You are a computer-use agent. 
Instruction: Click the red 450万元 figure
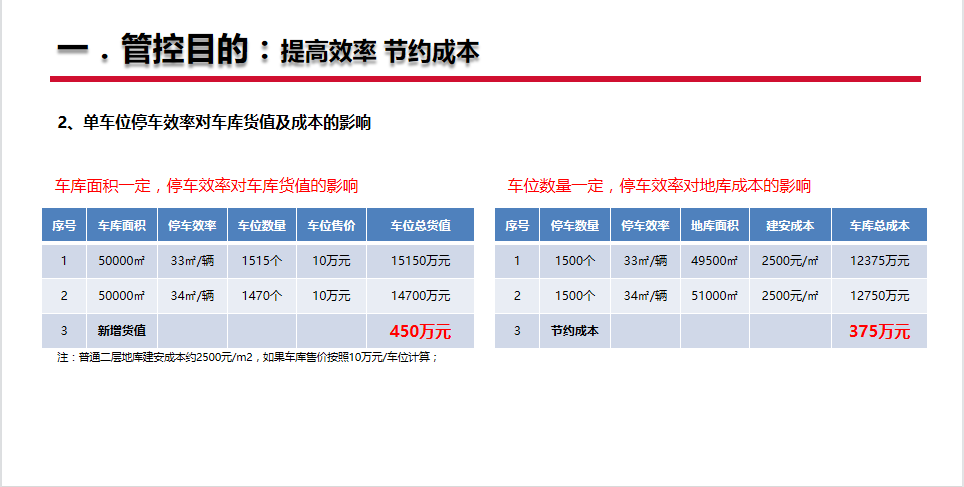(421, 331)
